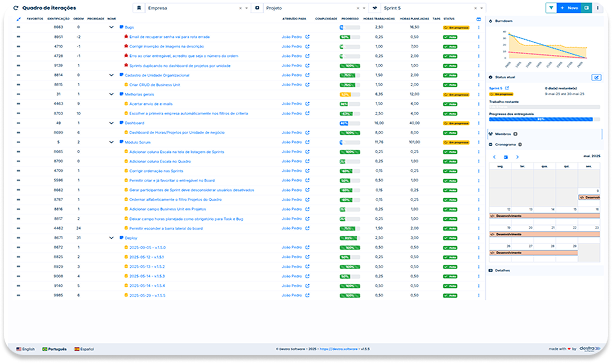Click the Sprint icon before Sprint 5
The image size is (612, 363).
(x=375, y=8)
